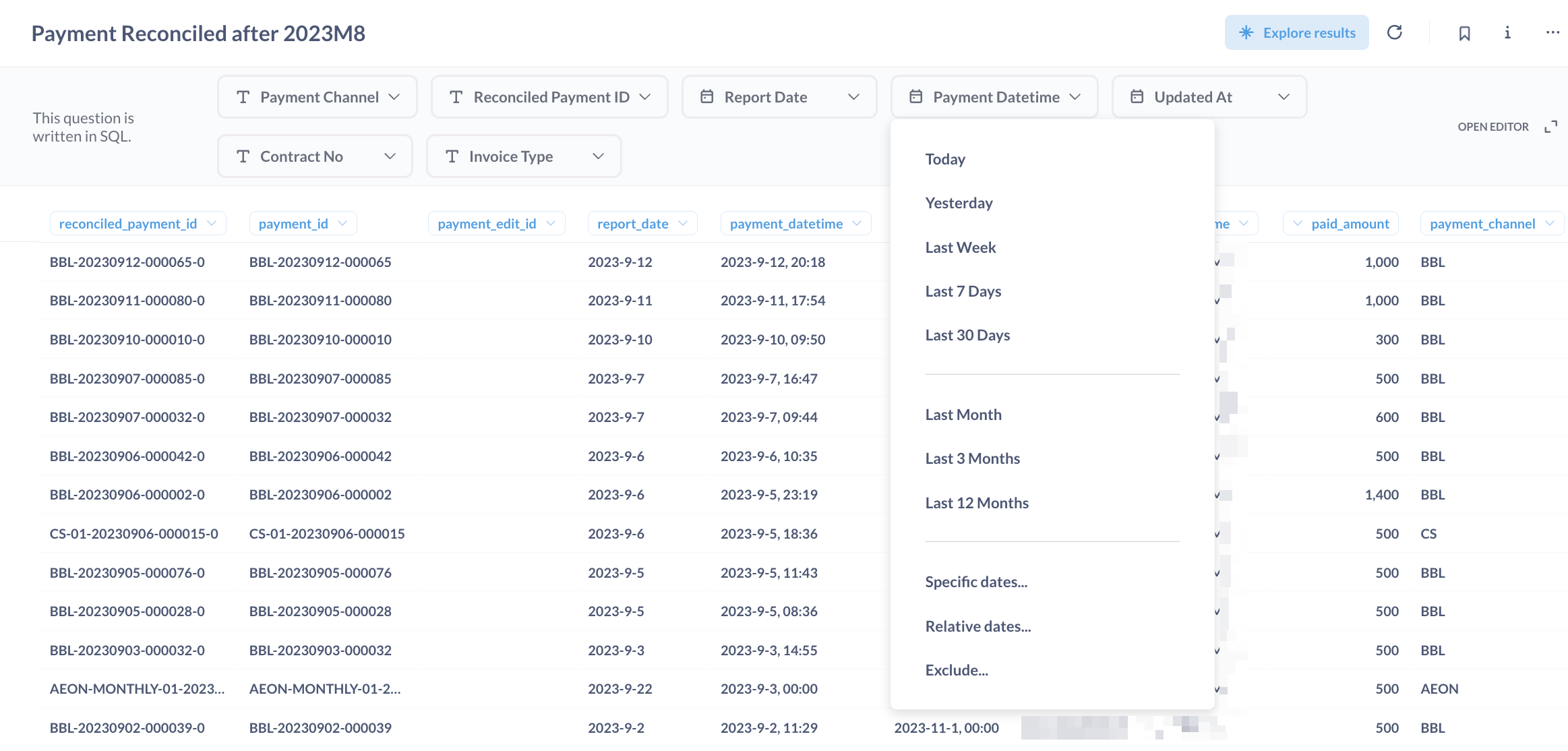Click the refresh query icon
Image resolution: width=1568 pixels, height=751 pixels.
pyautogui.click(x=1394, y=32)
